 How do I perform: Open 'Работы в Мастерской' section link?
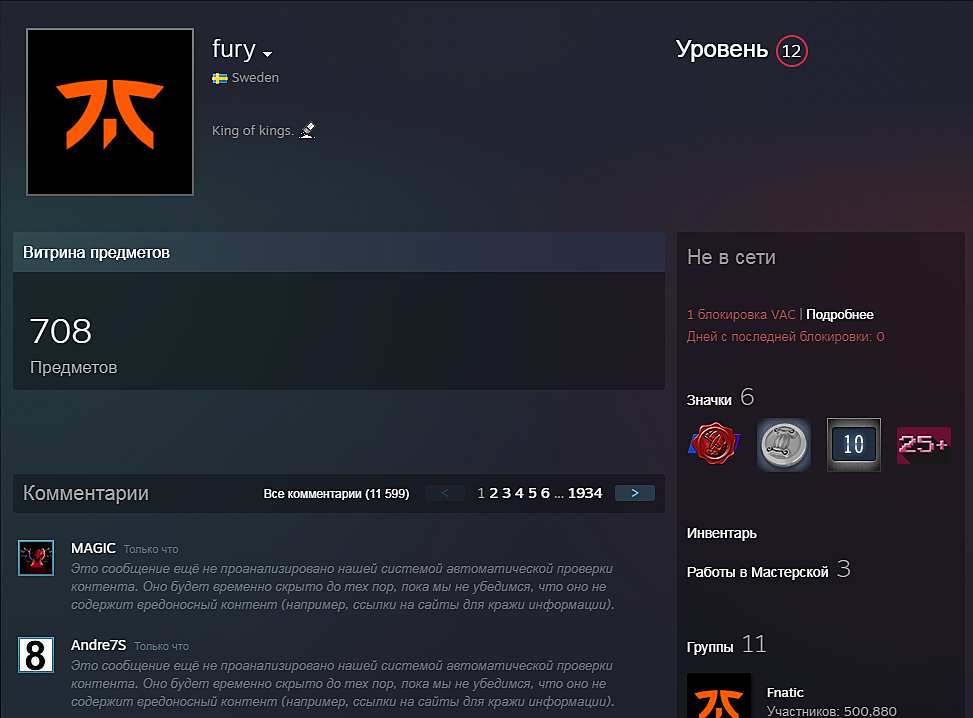coord(757,572)
